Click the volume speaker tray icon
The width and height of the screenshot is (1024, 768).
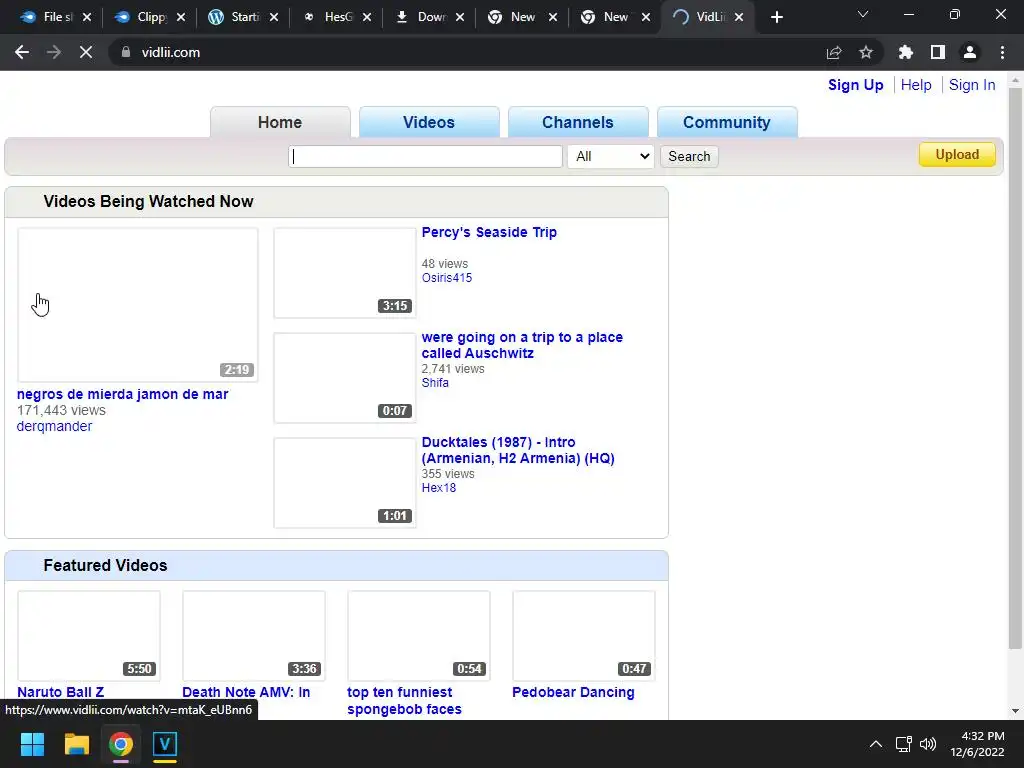(927, 744)
